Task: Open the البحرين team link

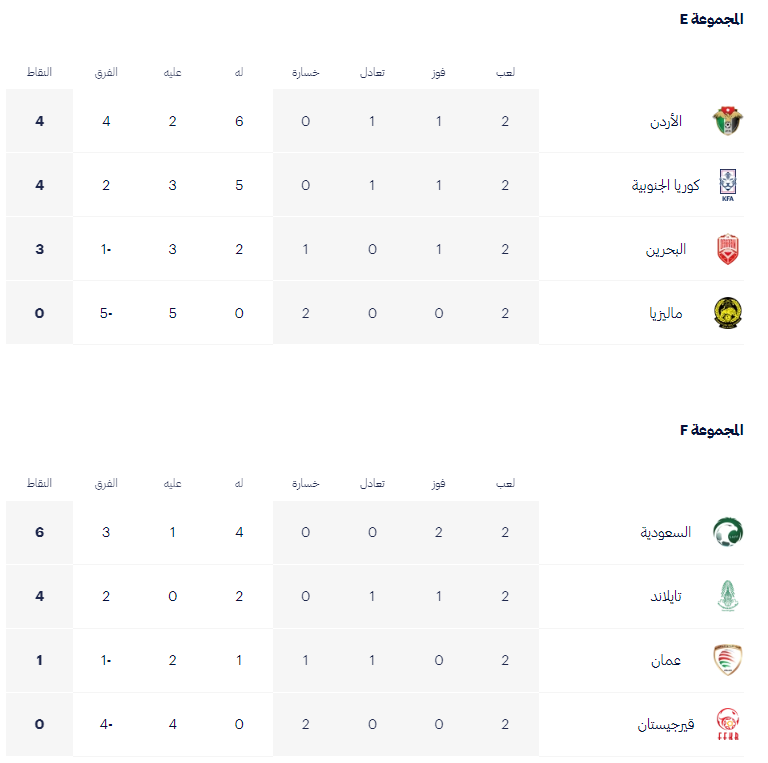Action: coord(666,249)
